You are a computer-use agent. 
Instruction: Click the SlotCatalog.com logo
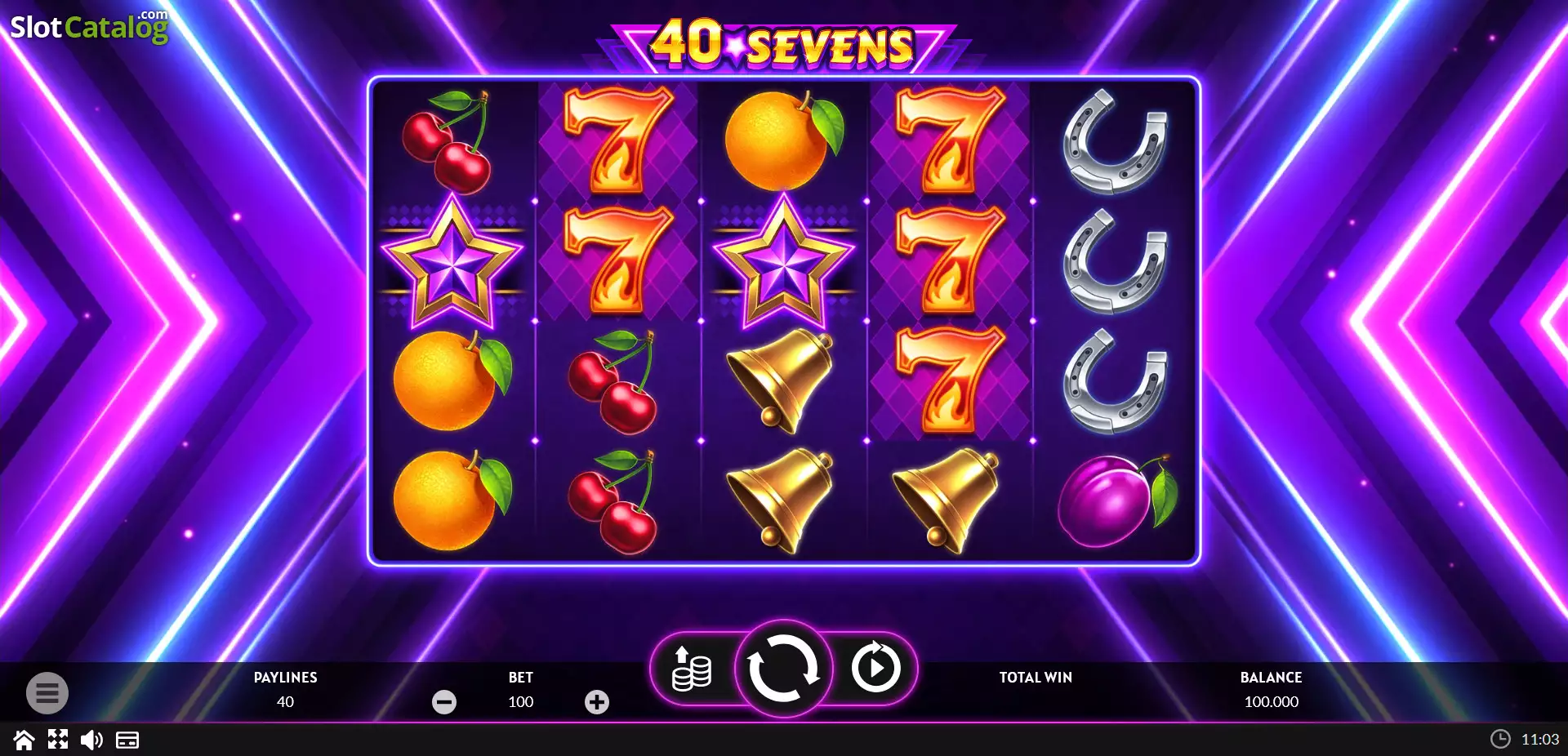tap(89, 26)
